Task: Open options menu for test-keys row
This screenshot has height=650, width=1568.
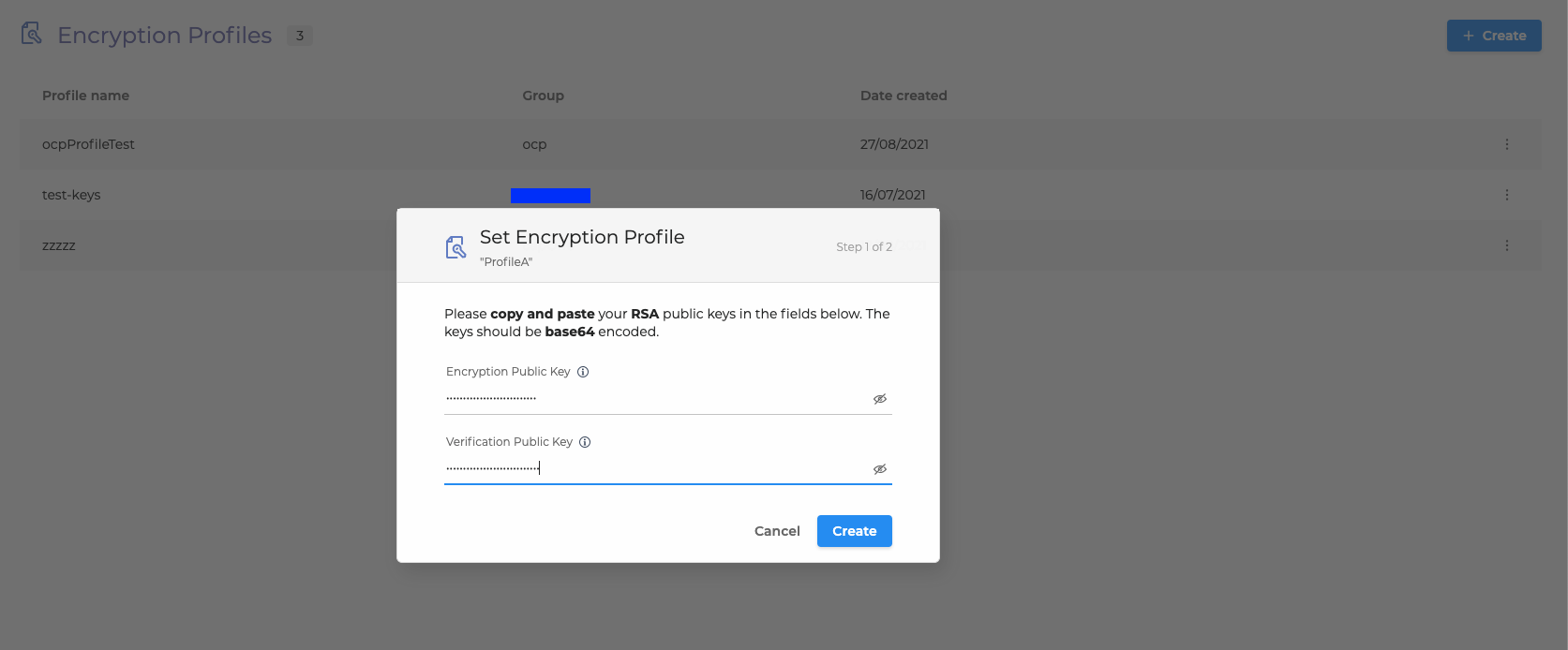Action: click(x=1507, y=195)
